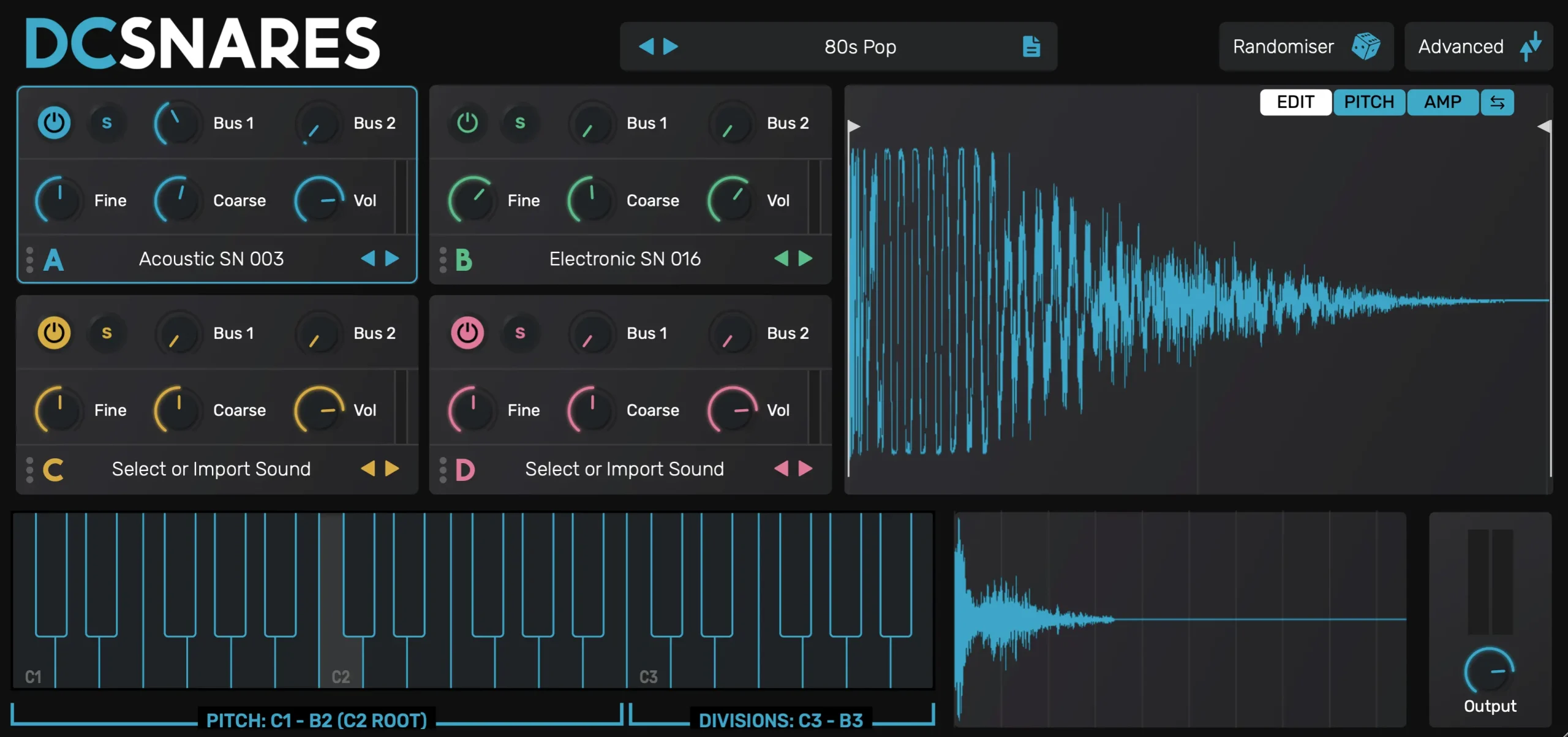Image resolution: width=1568 pixels, height=737 pixels.
Task: Open the preset file icon beside 80s Pop
Action: tap(1031, 47)
